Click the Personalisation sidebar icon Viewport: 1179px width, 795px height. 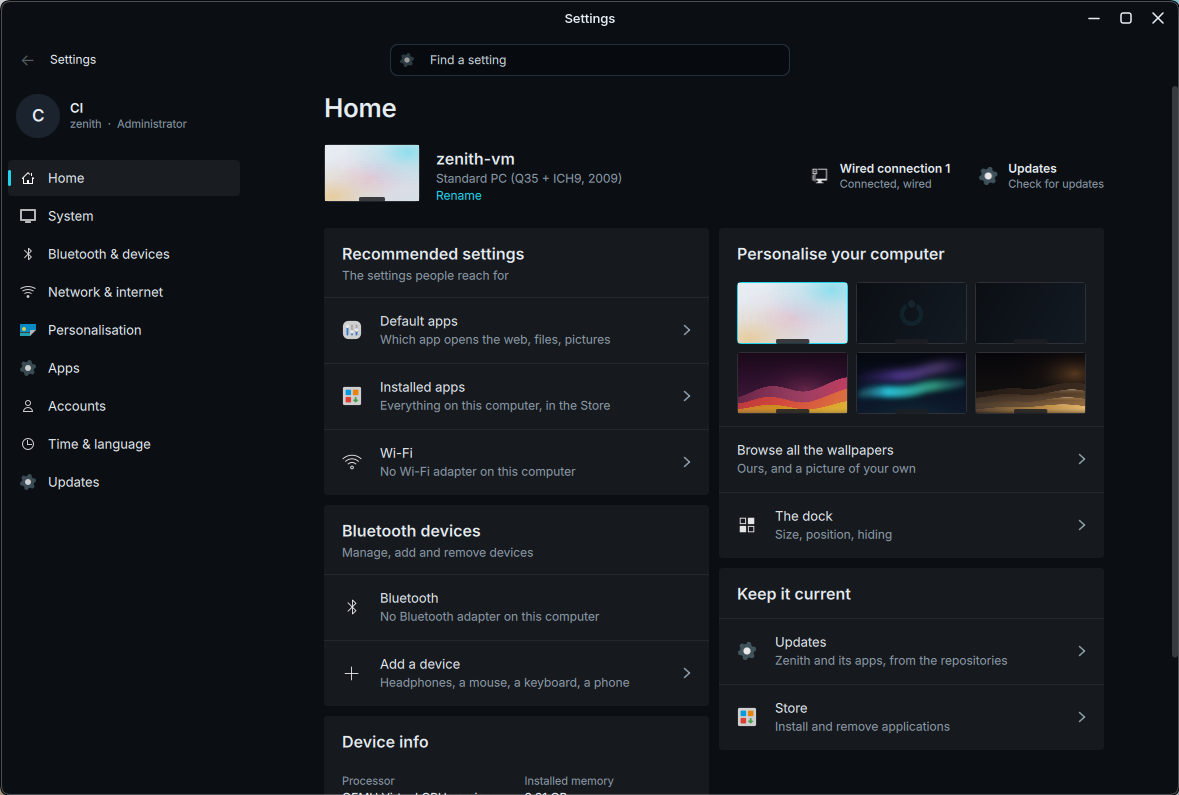point(28,330)
